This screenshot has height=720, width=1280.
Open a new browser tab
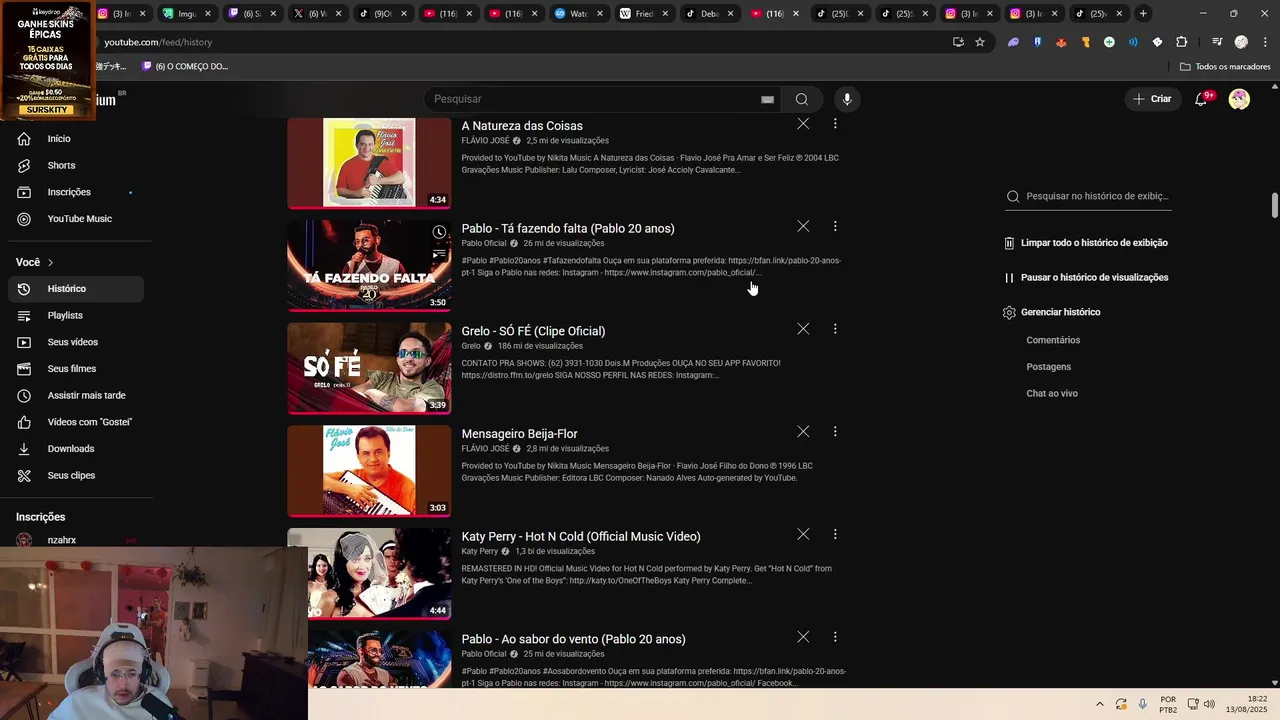click(1143, 14)
